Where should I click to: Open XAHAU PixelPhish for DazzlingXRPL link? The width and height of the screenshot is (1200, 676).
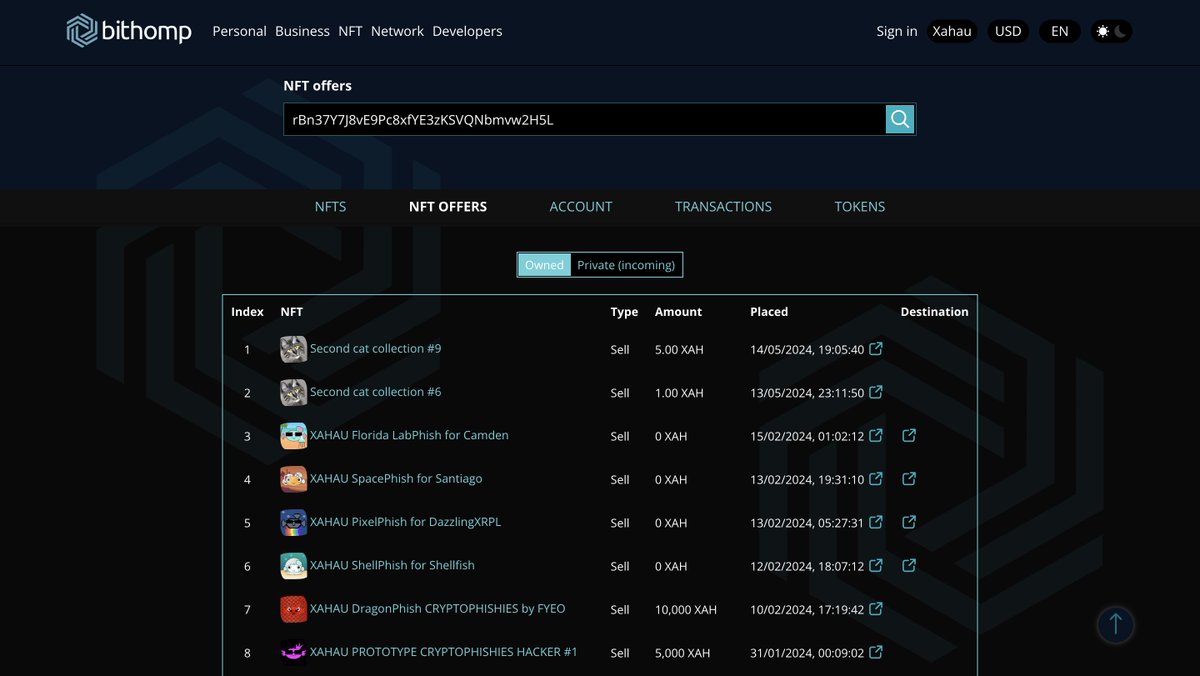pos(405,522)
